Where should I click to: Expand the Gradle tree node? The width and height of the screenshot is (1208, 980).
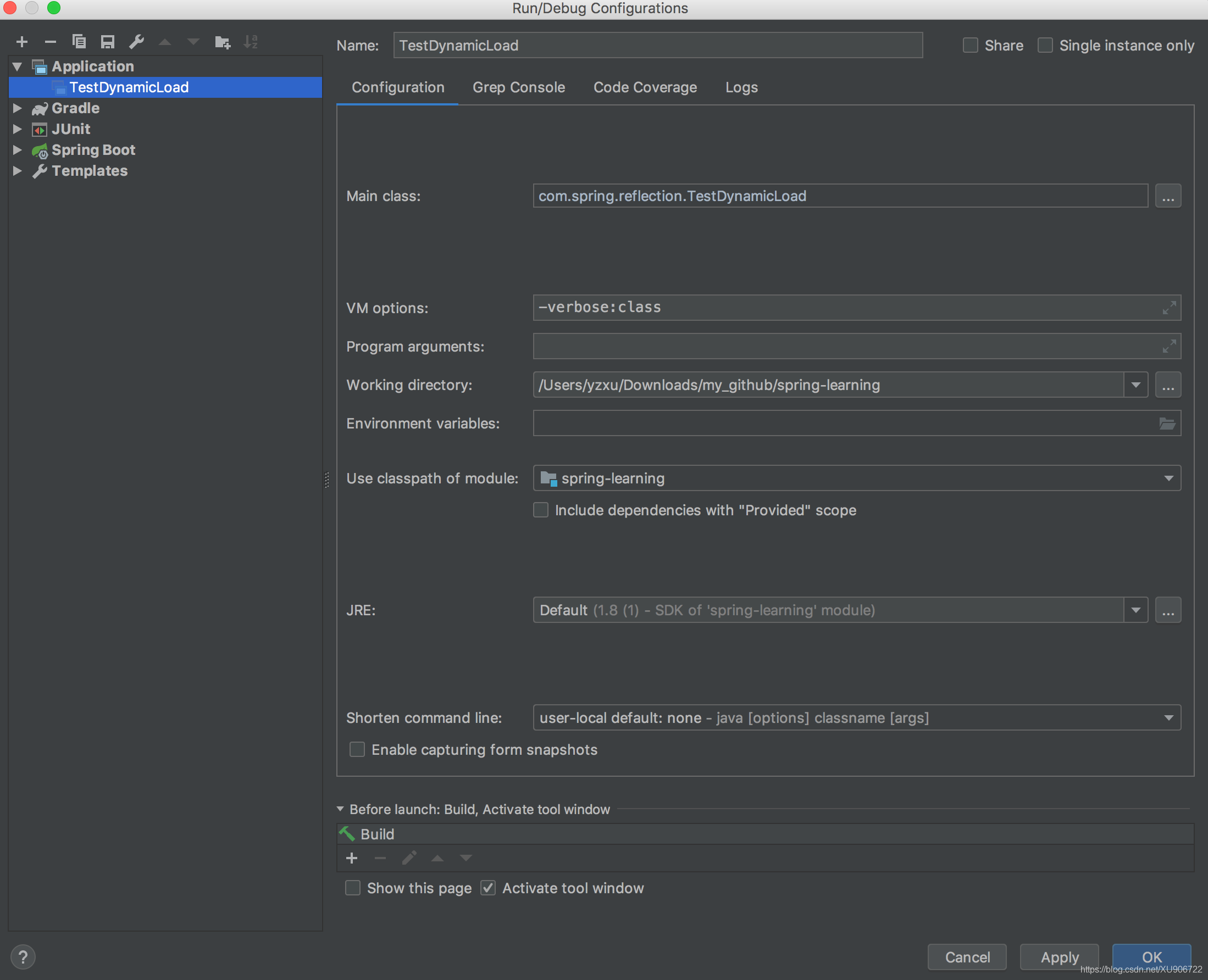pyautogui.click(x=17, y=108)
